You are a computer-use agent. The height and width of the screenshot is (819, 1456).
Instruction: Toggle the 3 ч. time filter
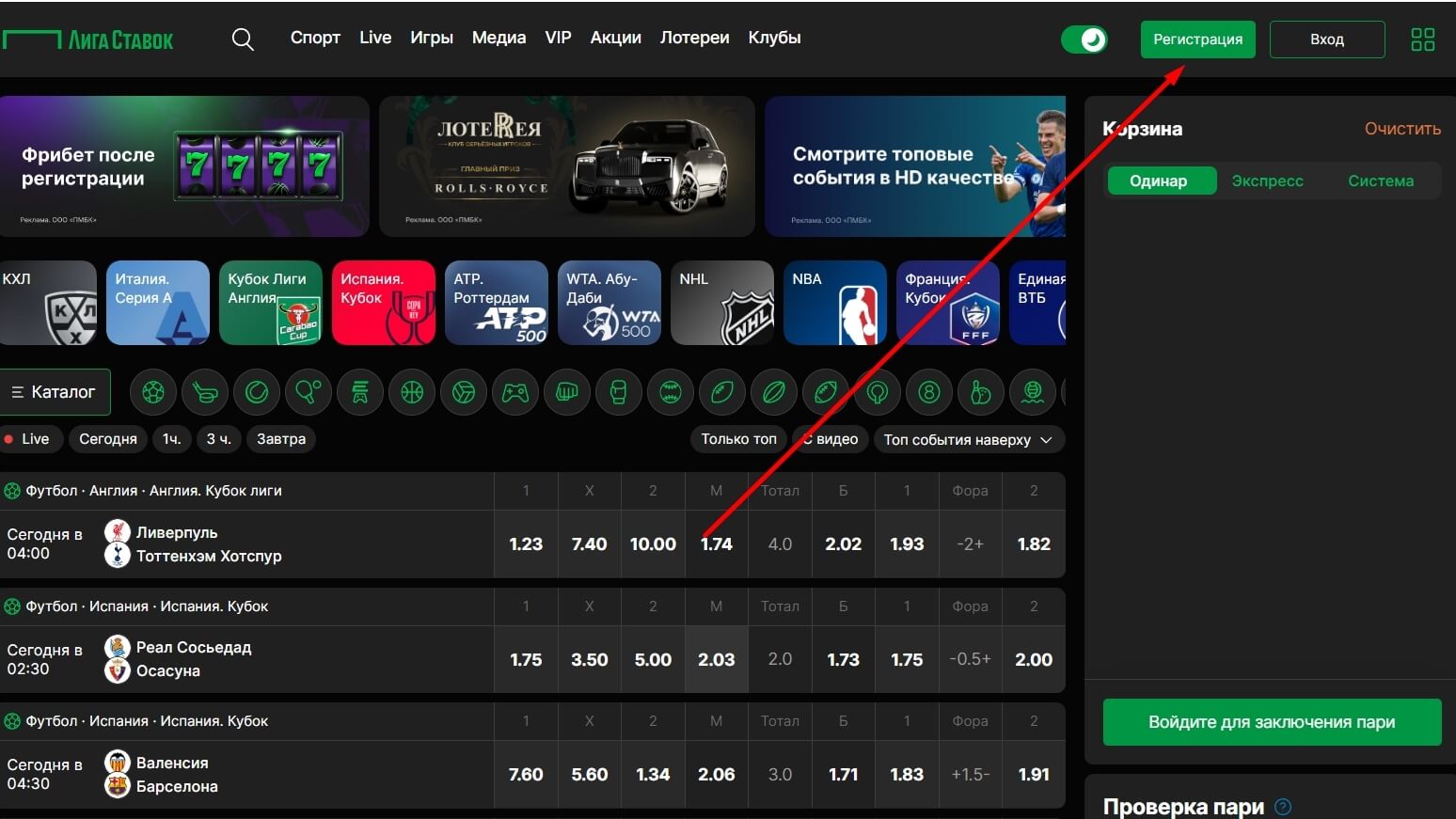(x=218, y=439)
